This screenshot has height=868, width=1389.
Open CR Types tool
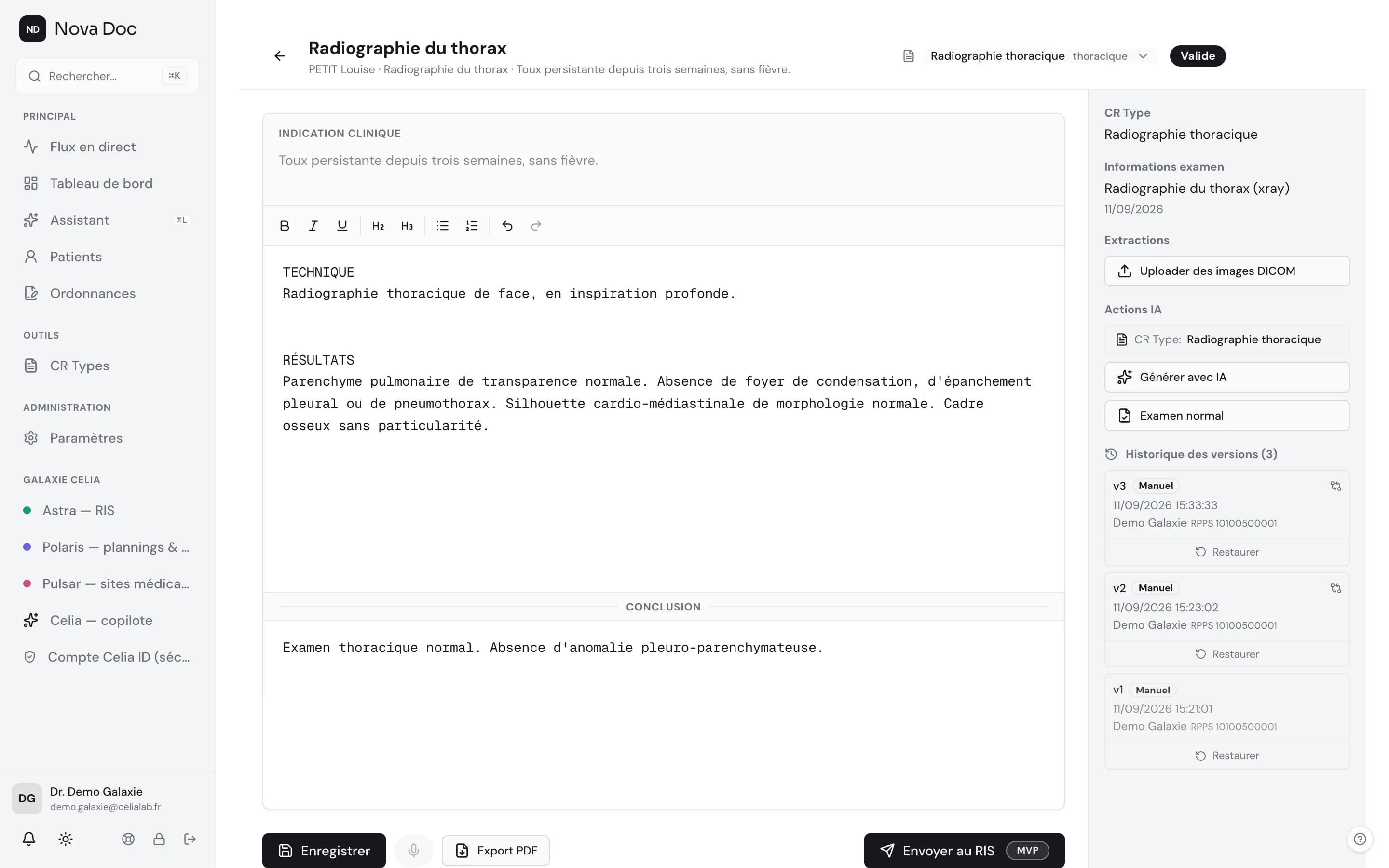tap(108, 366)
